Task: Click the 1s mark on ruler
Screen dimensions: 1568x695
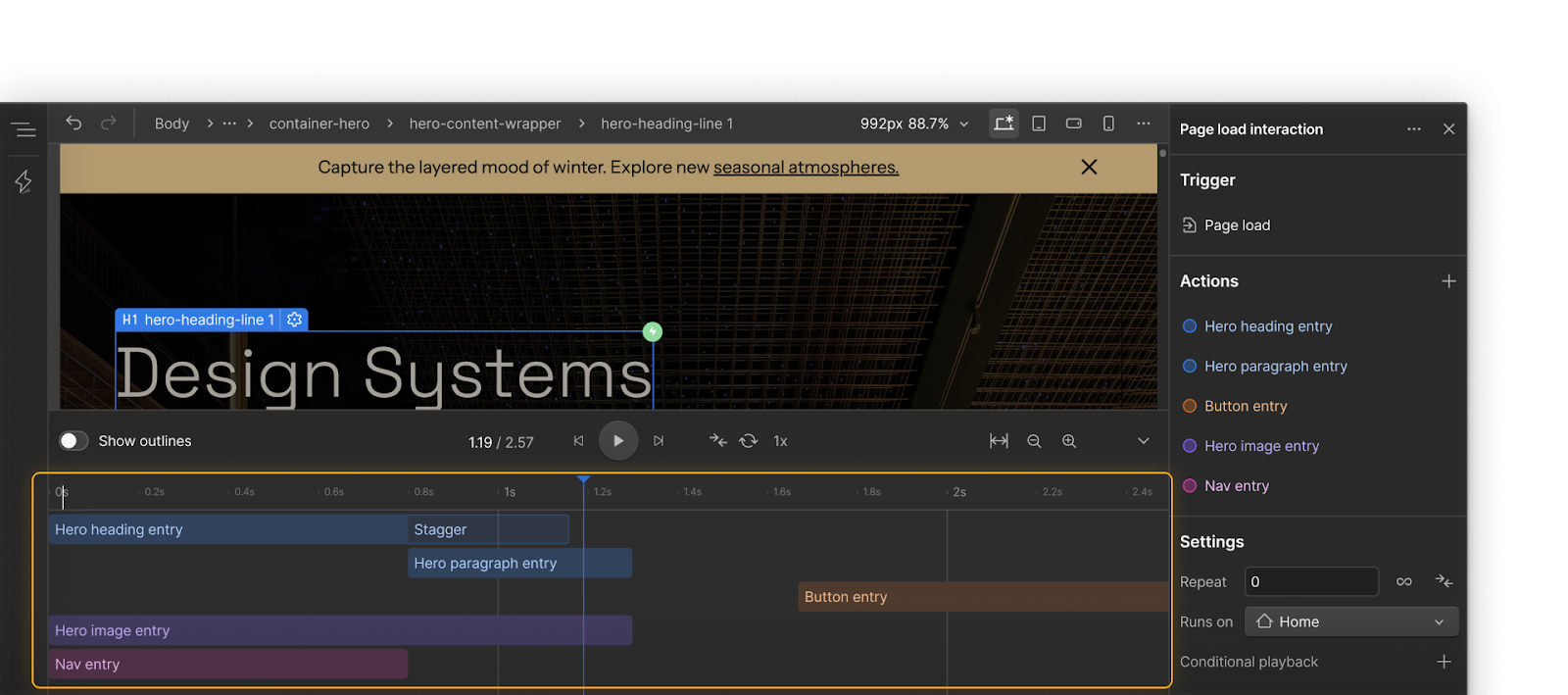Action: 510,492
